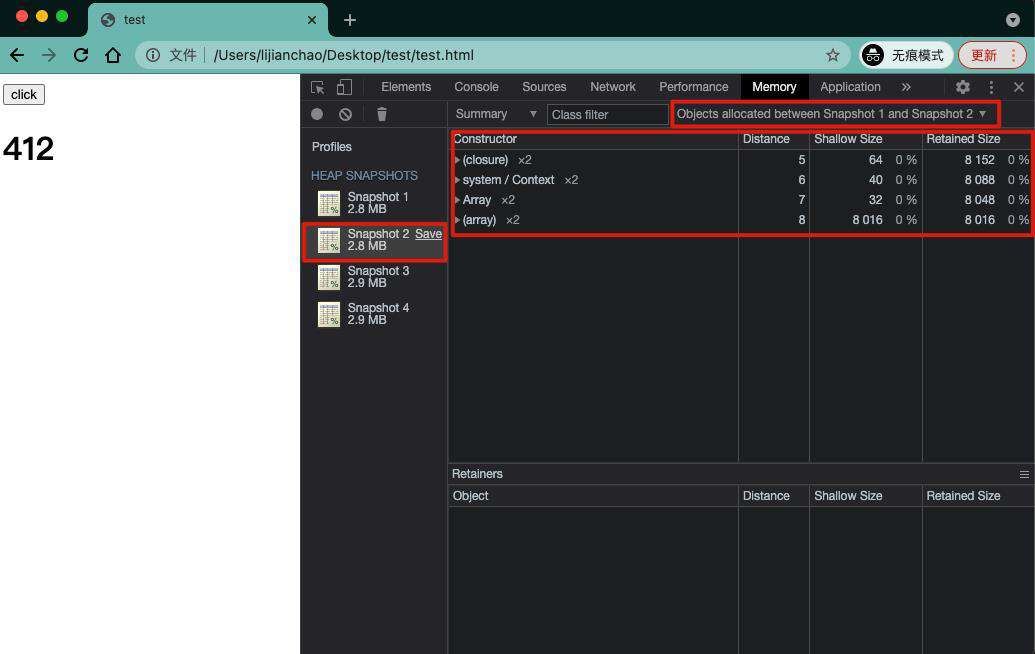Screen dimensions: 1035x654
Task: Switch to the Performance tab
Action: (x=694, y=87)
